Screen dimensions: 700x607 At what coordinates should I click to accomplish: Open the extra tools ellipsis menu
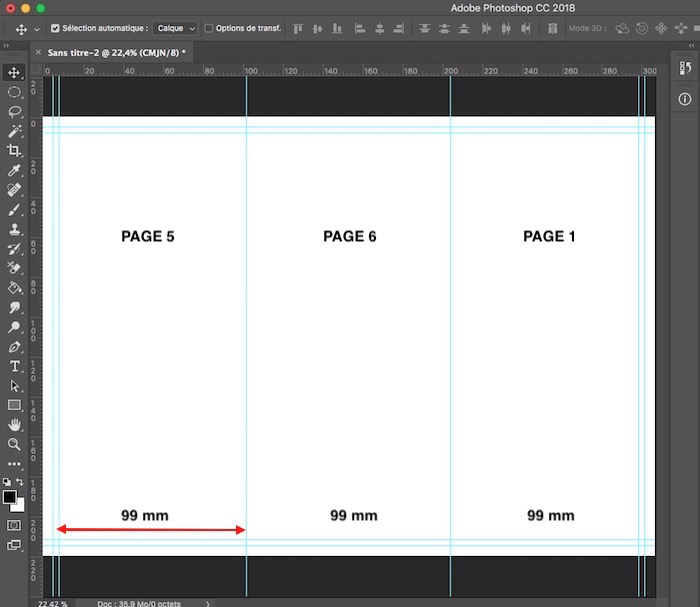(x=14, y=464)
